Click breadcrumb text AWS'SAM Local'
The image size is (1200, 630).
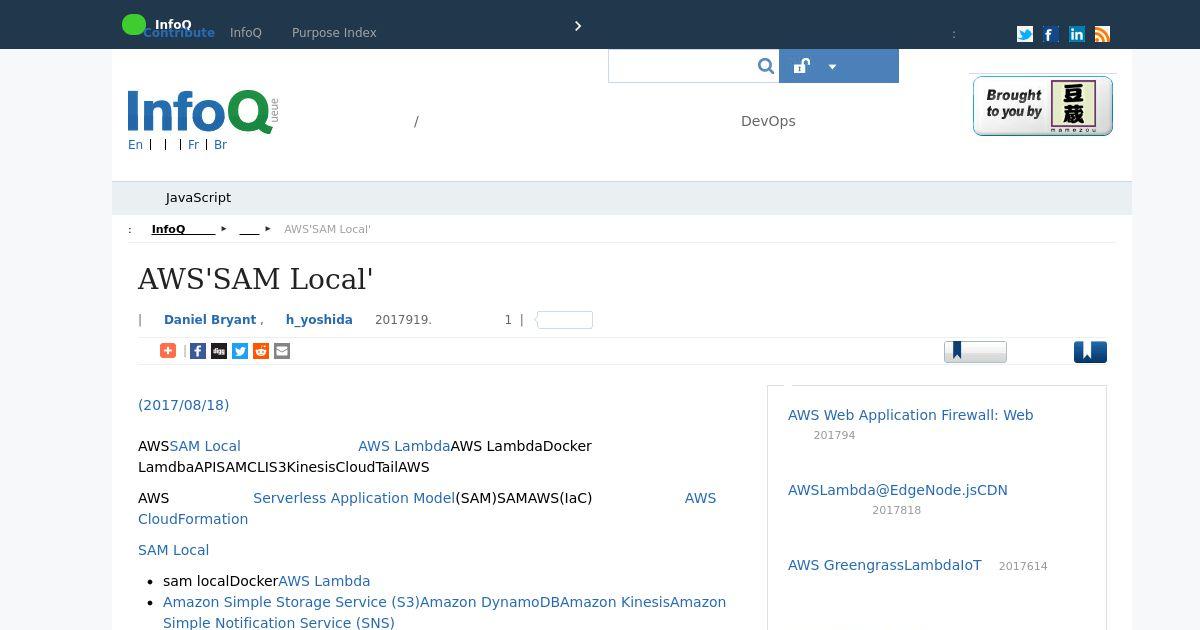pos(327,230)
